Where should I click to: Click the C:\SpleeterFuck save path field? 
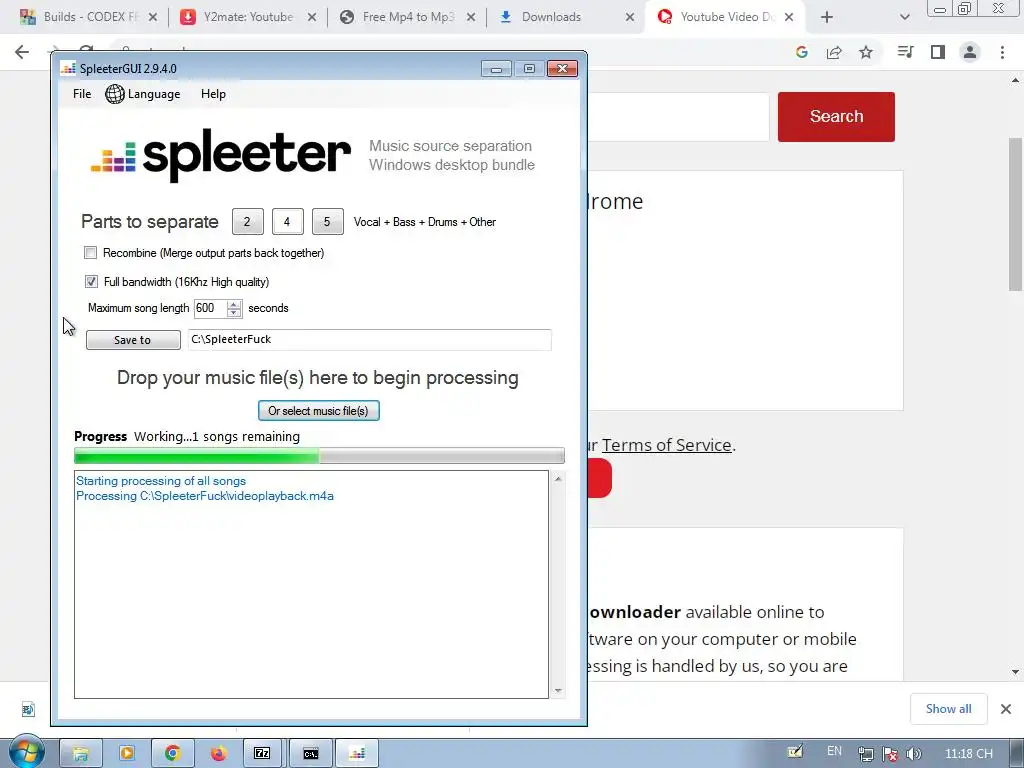pos(370,340)
